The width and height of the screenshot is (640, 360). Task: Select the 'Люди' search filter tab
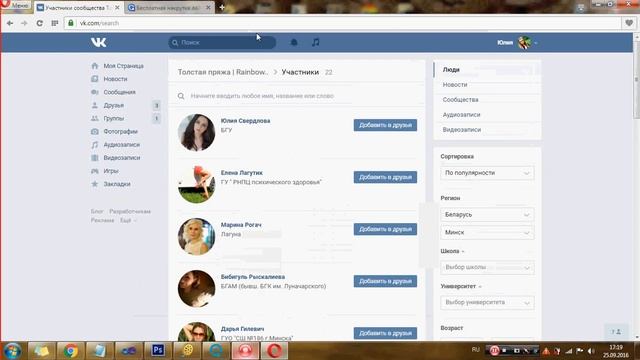487,70
